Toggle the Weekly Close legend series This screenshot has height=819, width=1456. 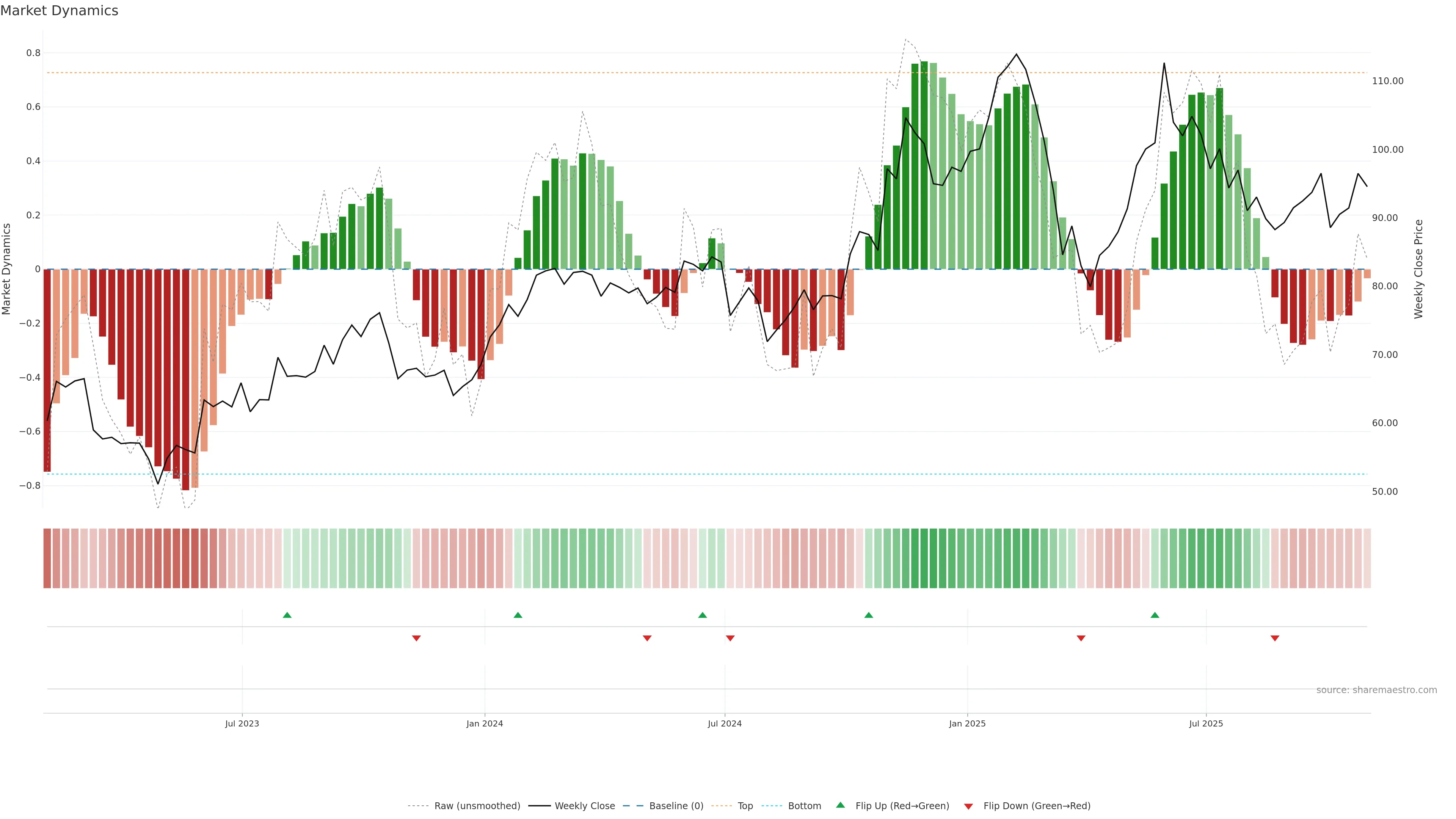(x=584, y=806)
